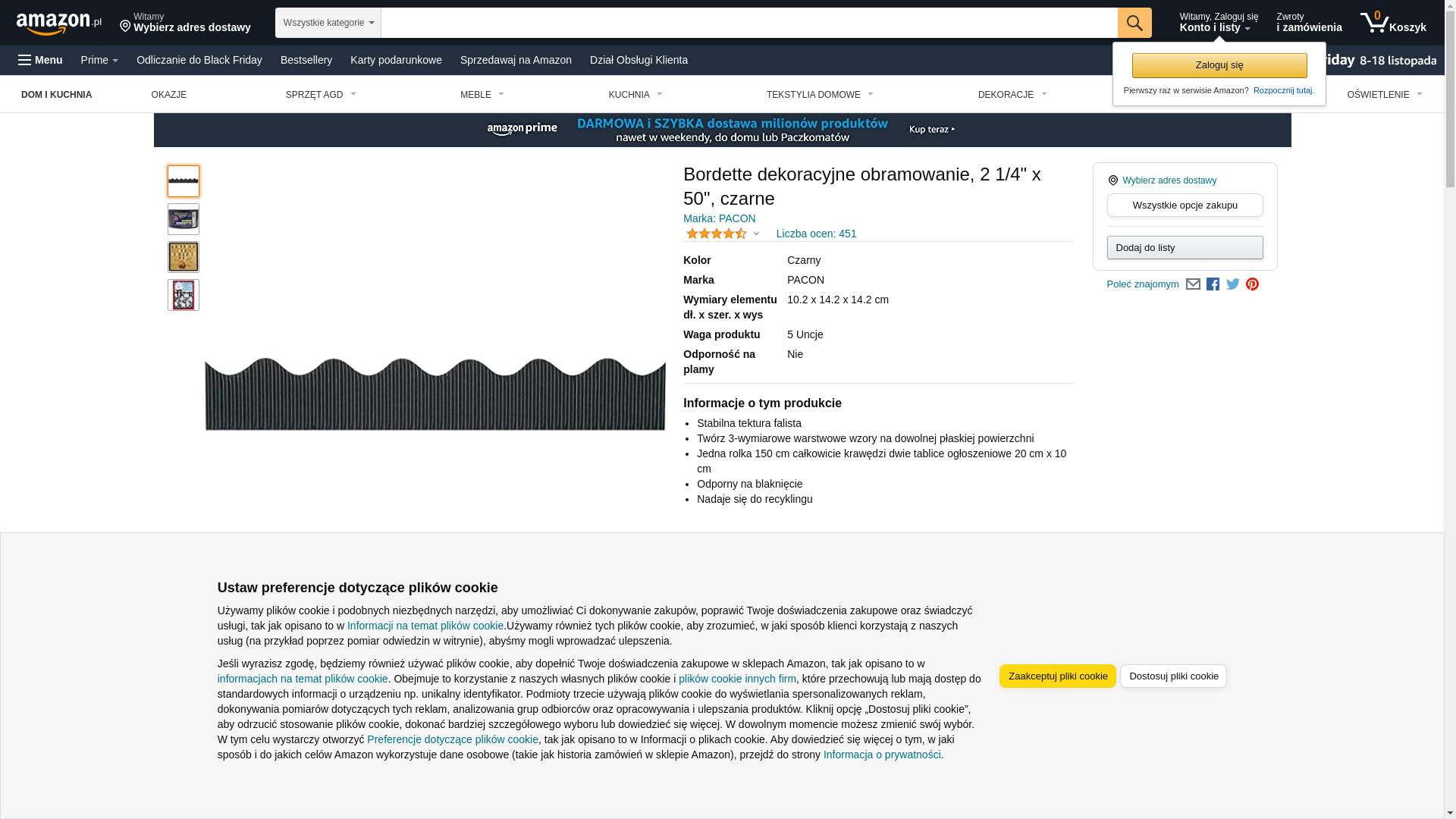Click the search magnifier button

(x=1134, y=23)
